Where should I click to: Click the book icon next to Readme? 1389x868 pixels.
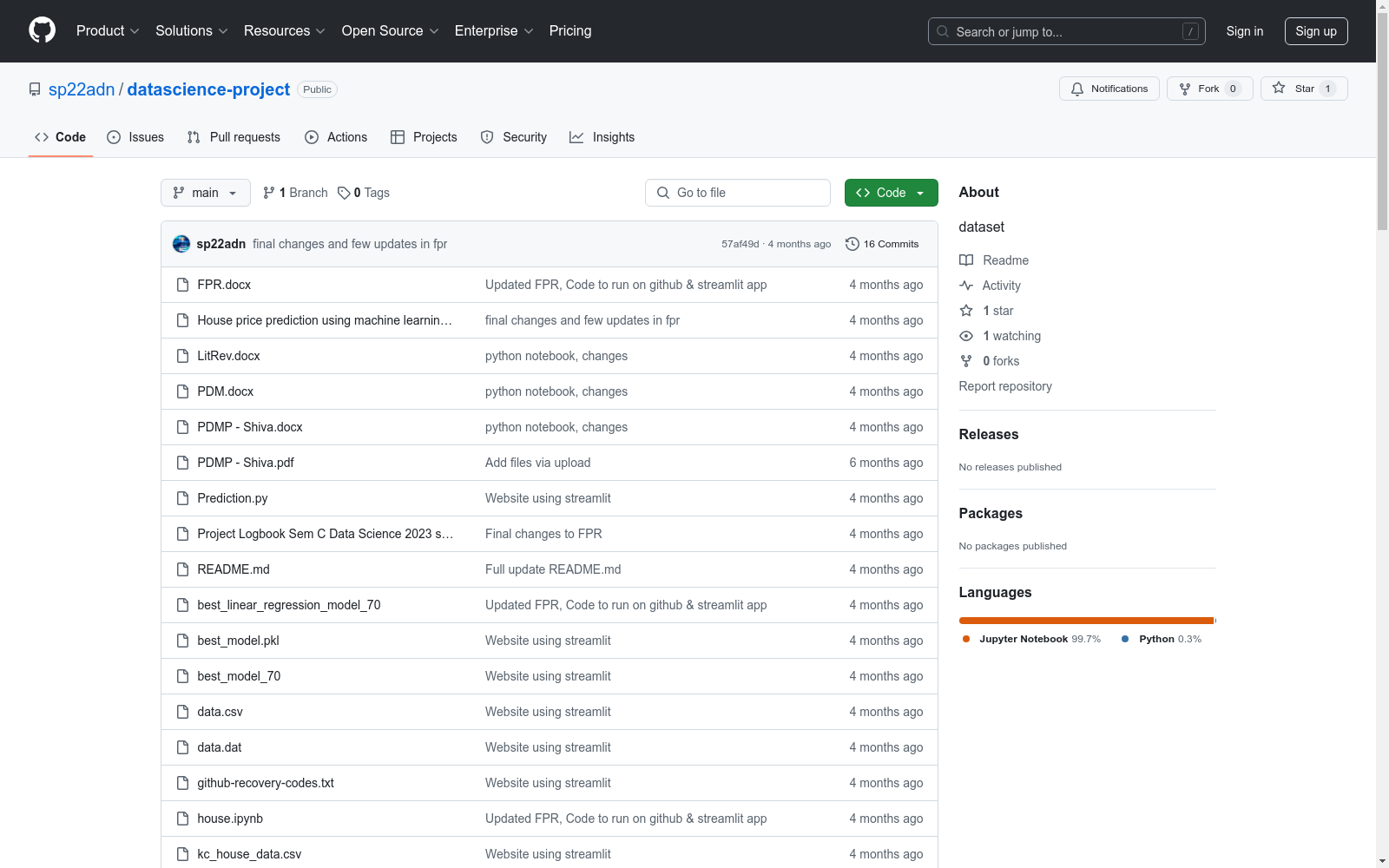point(966,260)
